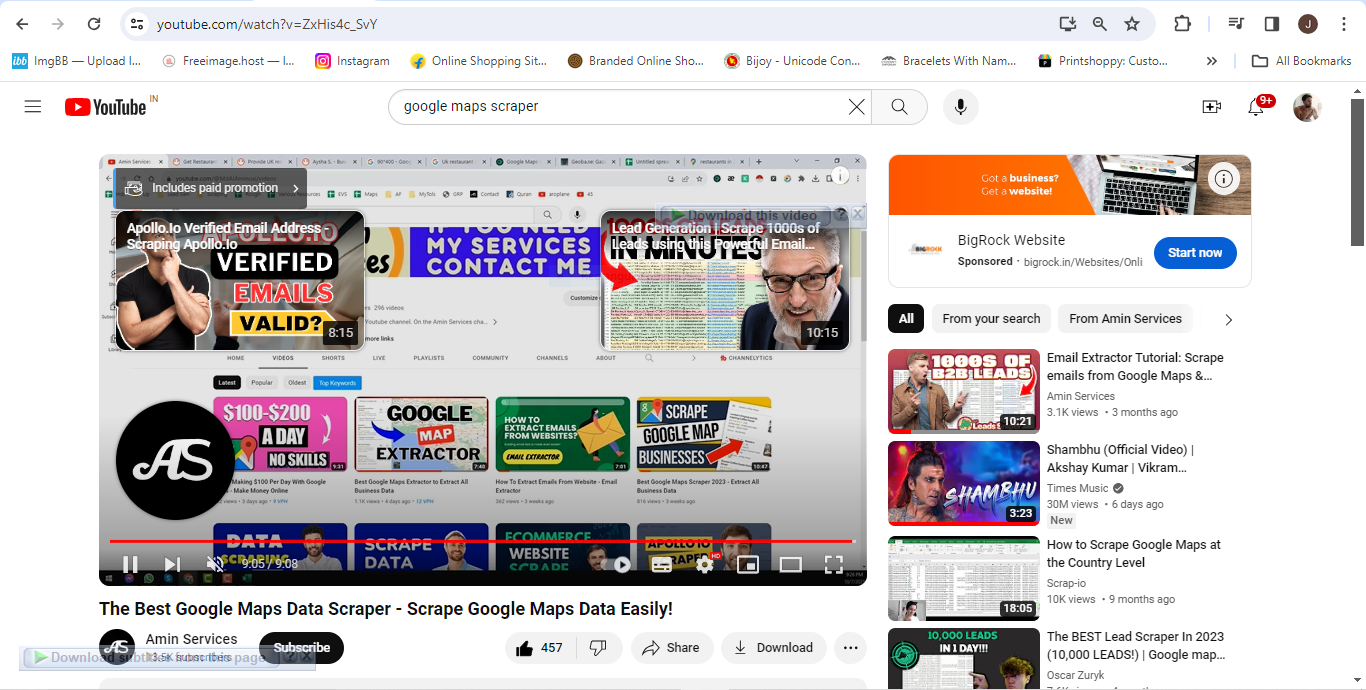The image size is (1366, 690).
Task: Open the three-dot more actions menu
Action: coord(850,648)
